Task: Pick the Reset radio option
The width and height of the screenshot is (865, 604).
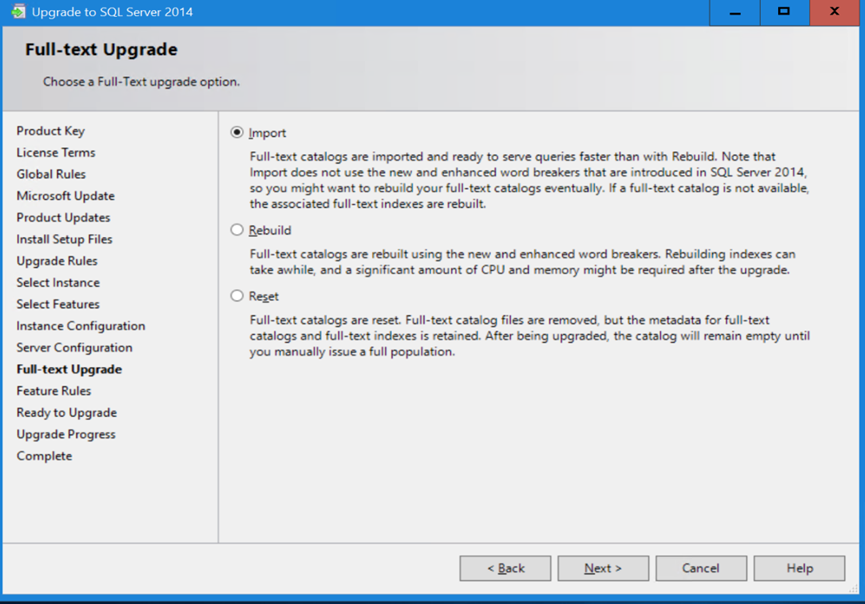Action: (237, 296)
